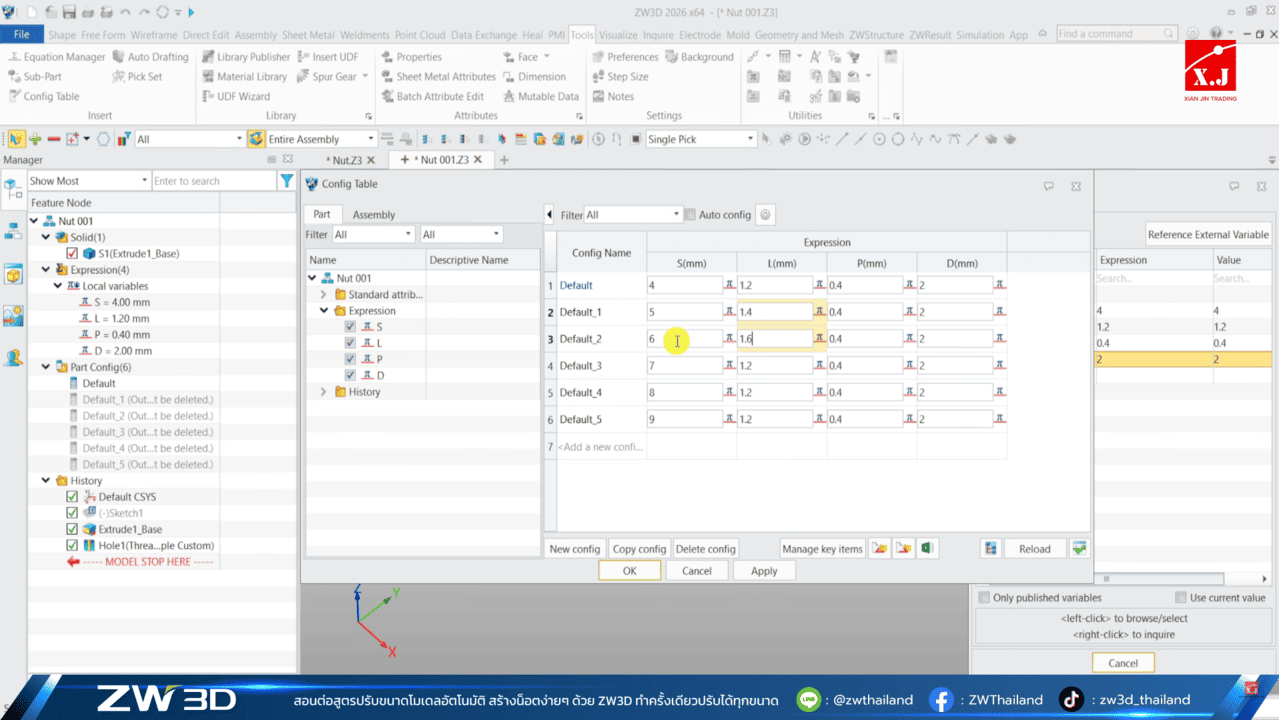The height and width of the screenshot is (720, 1279).
Task: Enable the Auto config checkbox
Action: coord(688,214)
